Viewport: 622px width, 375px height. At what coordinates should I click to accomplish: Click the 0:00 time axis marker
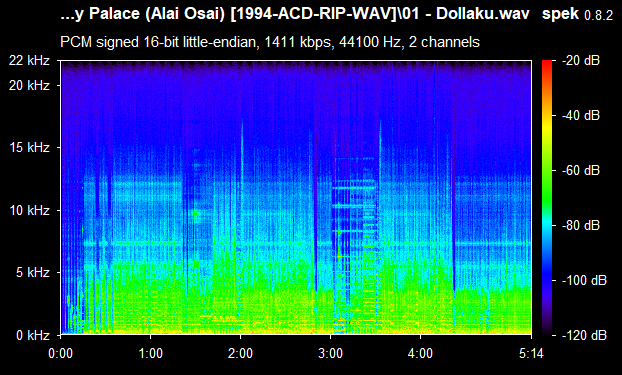coord(60,353)
